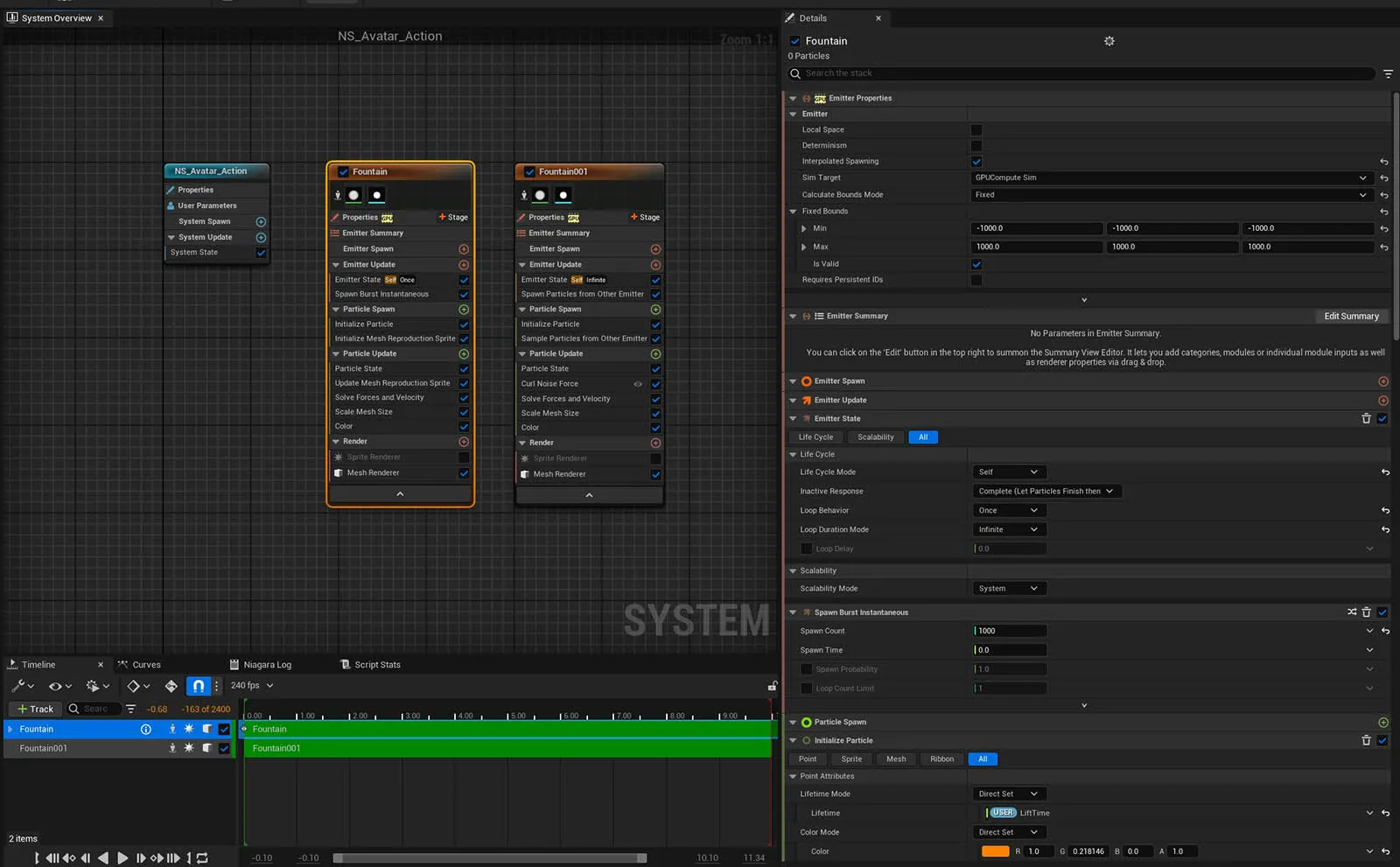Image resolution: width=1400 pixels, height=867 pixels.
Task: Add module to Fountain node Emitter Spawn
Action: 464,249
